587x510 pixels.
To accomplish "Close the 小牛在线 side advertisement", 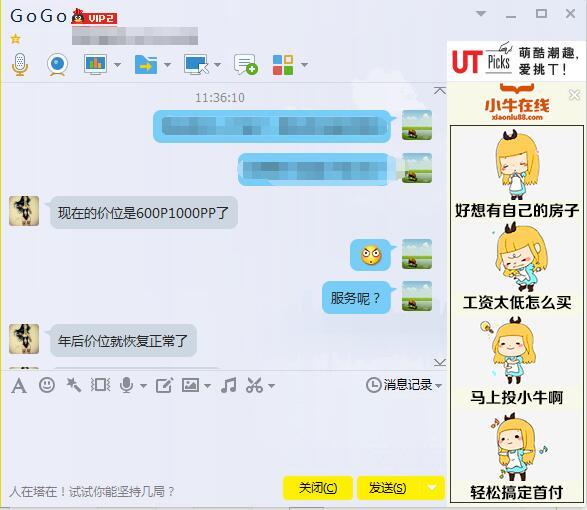I will [x=574, y=94].
